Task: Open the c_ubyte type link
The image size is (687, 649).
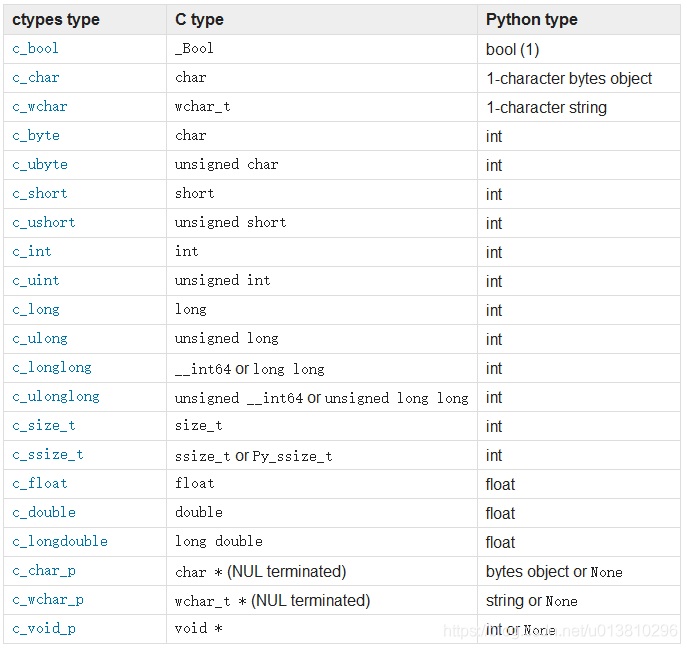Action: coord(40,165)
